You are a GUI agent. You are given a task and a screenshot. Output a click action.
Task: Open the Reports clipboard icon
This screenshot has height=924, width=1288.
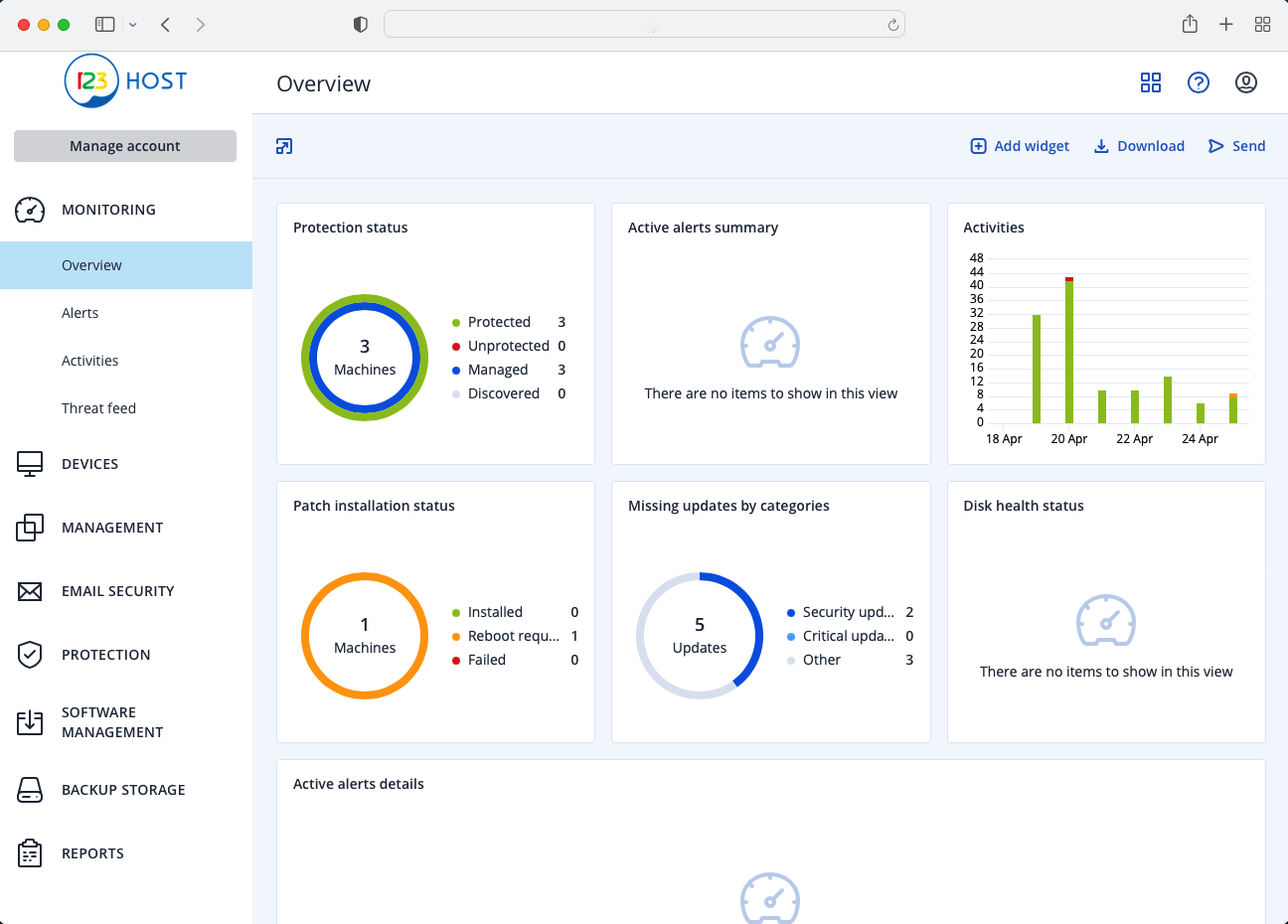30,853
